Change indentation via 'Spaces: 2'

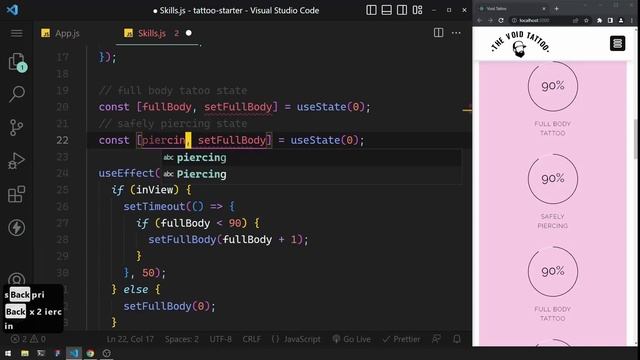pos(182,339)
